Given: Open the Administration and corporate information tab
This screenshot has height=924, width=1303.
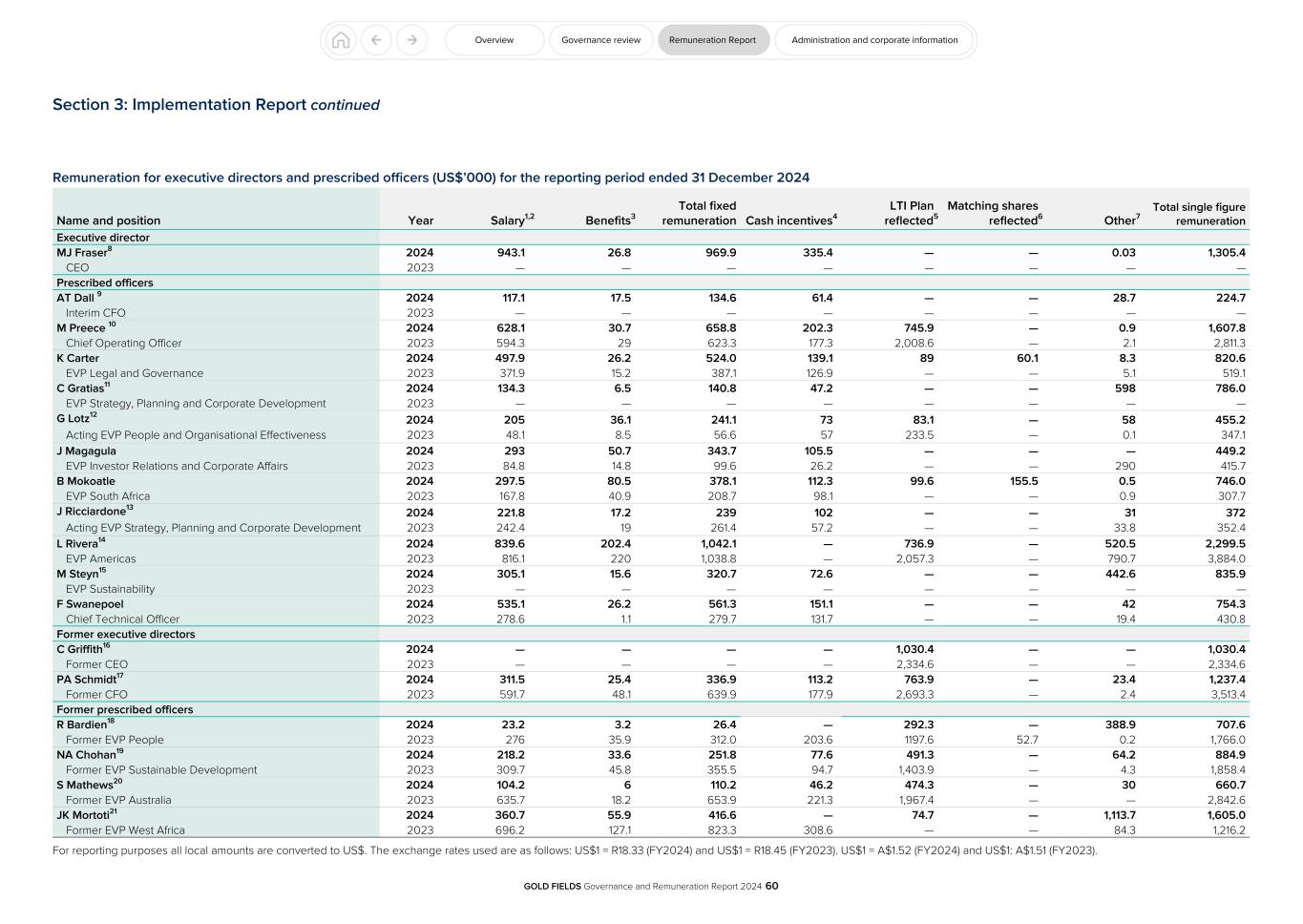Looking at the screenshot, I should pyautogui.click(x=873, y=40).
